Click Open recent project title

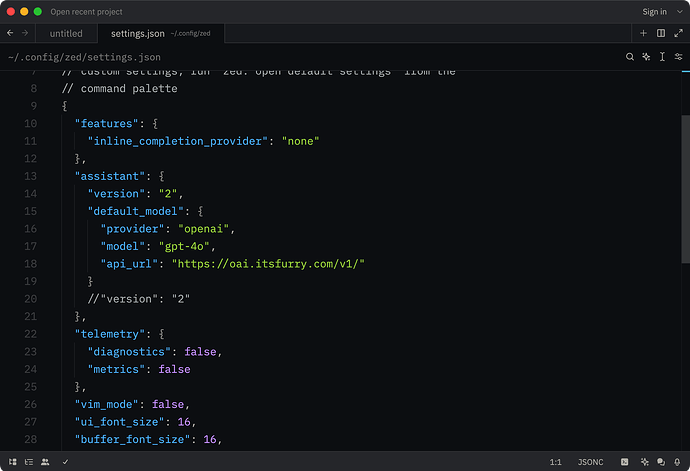(x=86, y=12)
